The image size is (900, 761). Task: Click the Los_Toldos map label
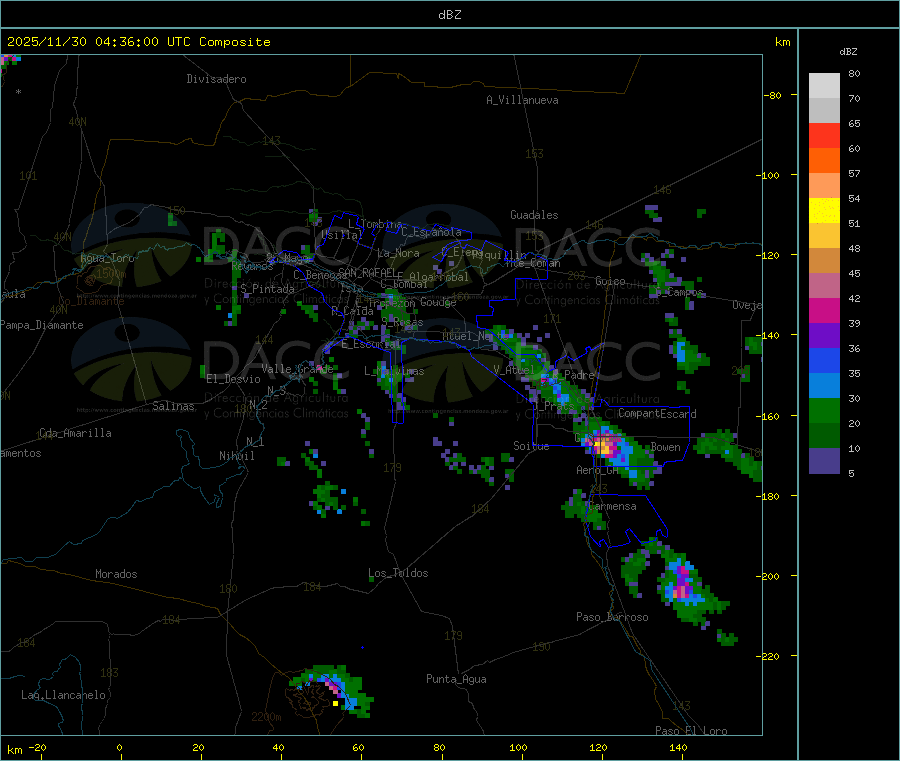coord(398,573)
